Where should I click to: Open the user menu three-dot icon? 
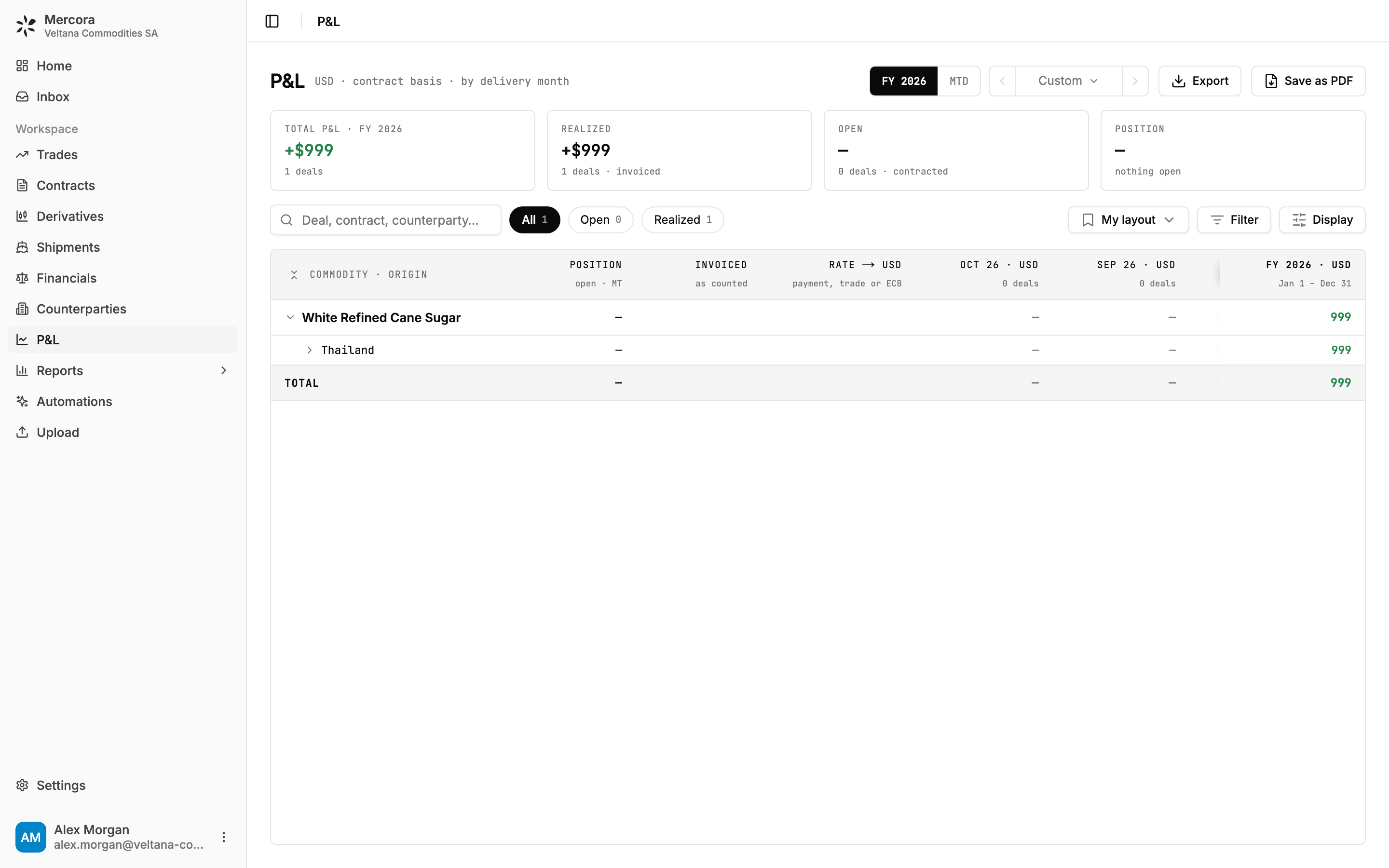click(x=224, y=837)
